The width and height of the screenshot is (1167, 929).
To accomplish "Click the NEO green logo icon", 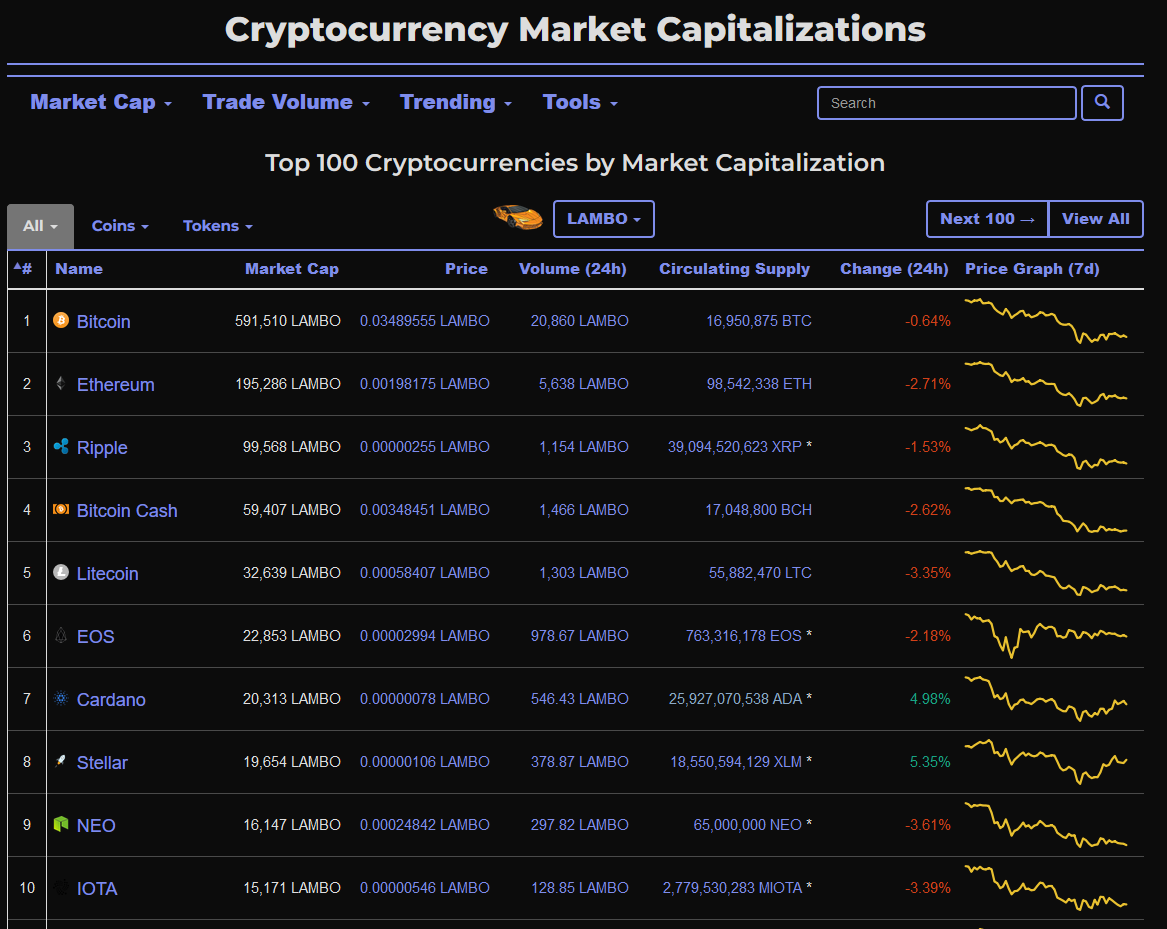I will (61, 824).
